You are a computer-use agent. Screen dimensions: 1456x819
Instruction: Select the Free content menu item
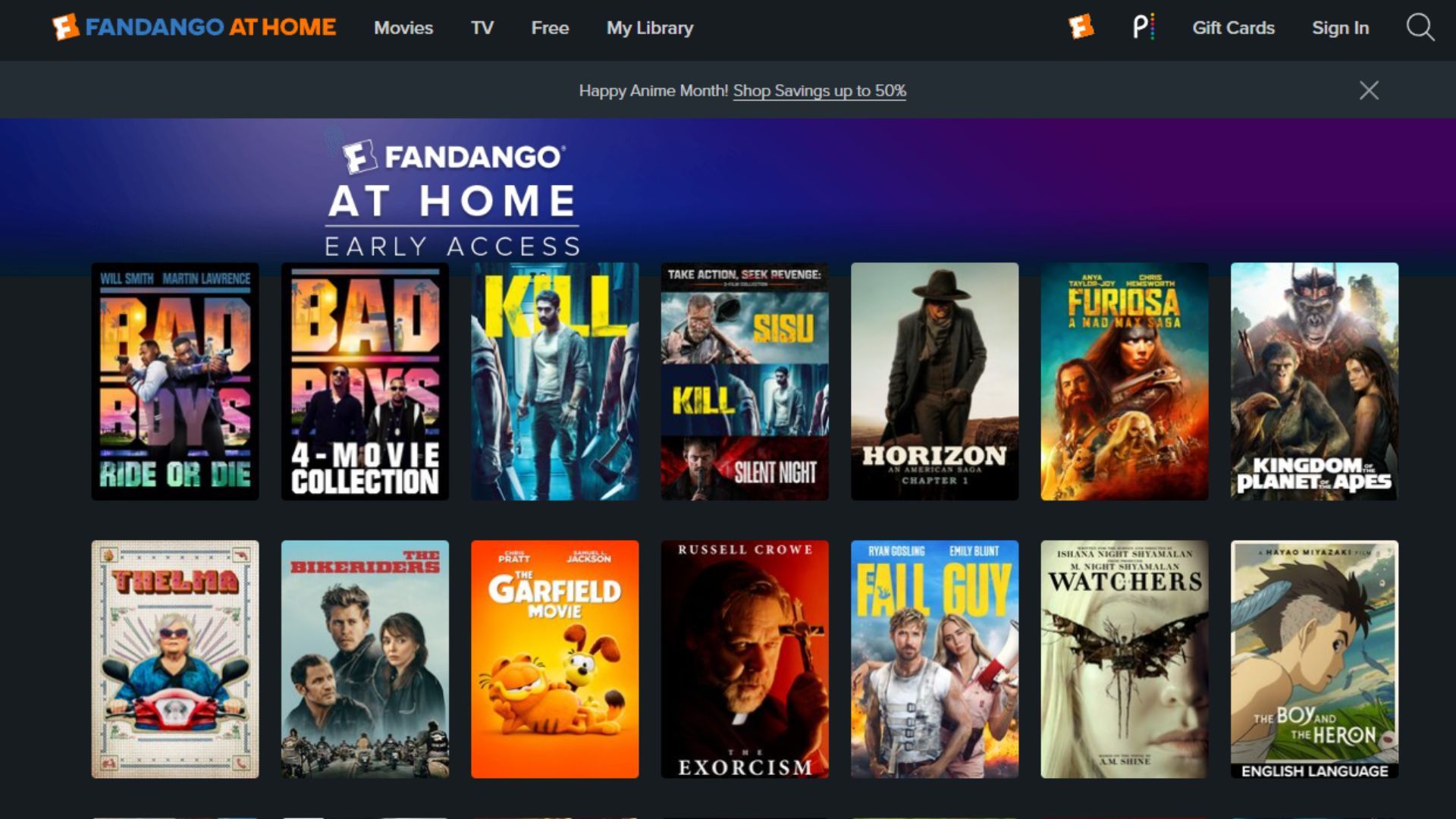click(549, 28)
